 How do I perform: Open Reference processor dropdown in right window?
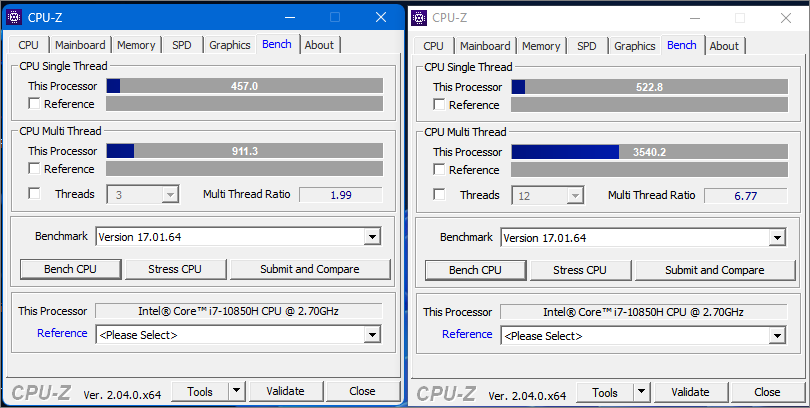coord(643,336)
